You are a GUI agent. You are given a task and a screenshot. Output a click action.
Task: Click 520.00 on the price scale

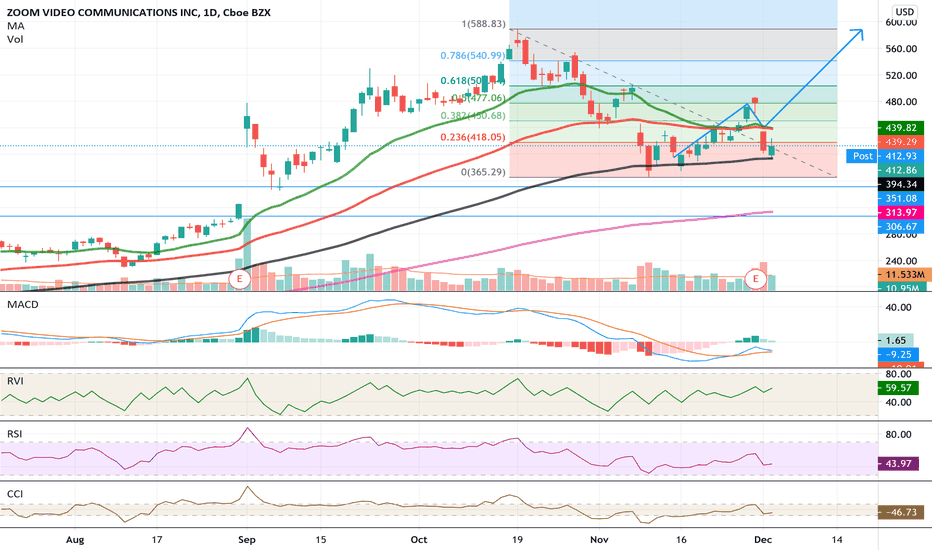coord(901,76)
